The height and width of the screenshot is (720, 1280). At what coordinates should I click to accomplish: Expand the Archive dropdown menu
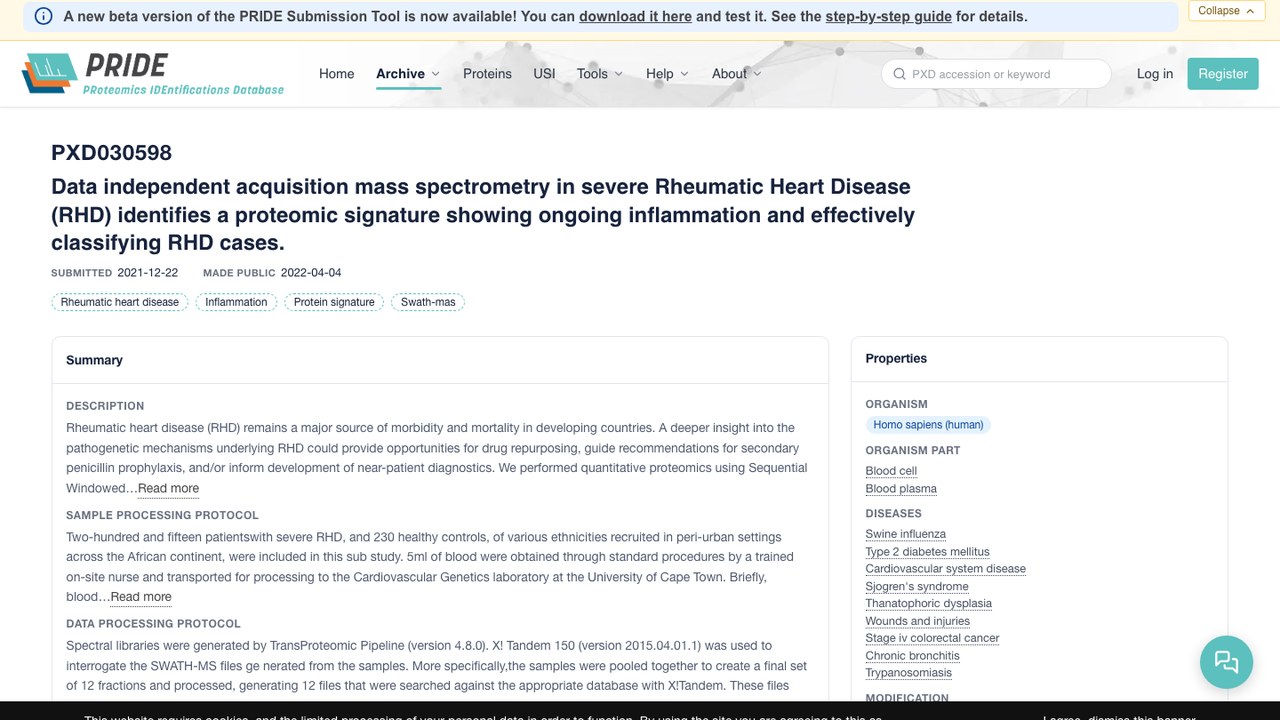(x=408, y=74)
